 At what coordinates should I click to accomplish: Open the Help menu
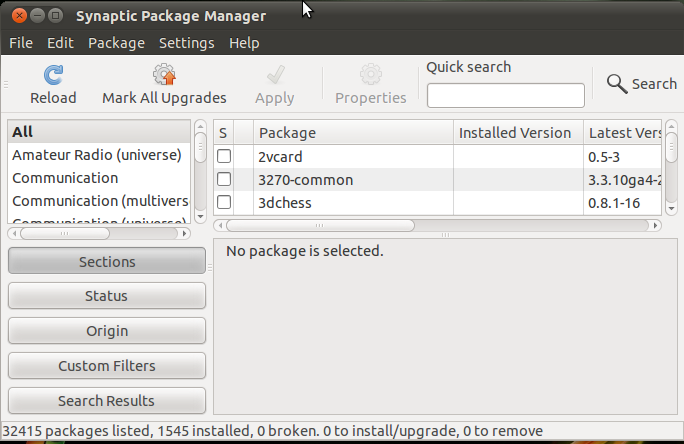pyautogui.click(x=244, y=43)
